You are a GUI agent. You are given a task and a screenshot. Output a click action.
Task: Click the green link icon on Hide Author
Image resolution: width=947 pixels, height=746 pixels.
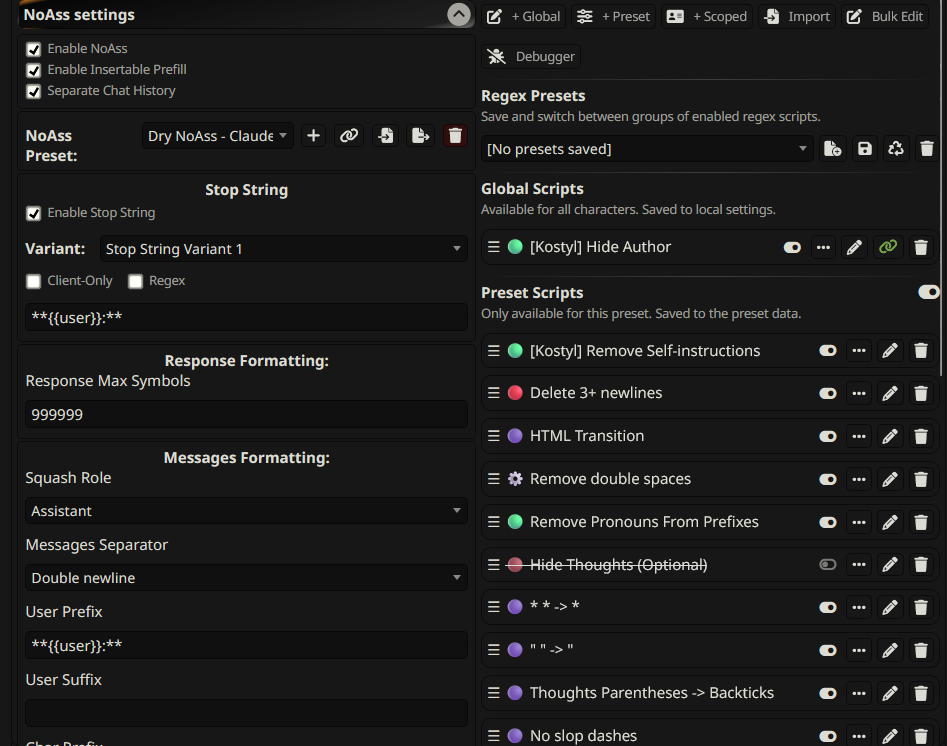(x=887, y=247)
